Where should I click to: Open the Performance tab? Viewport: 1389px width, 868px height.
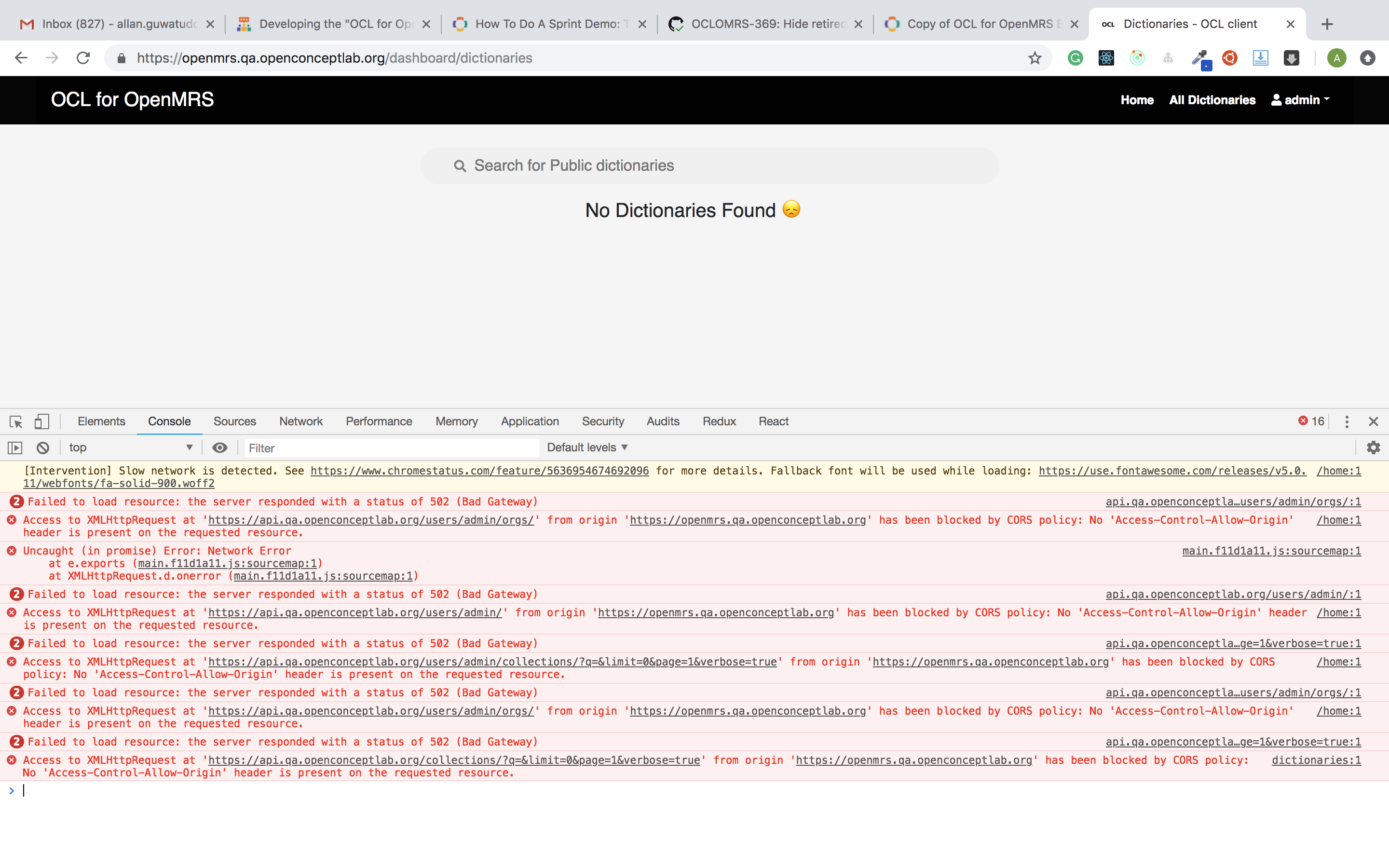pos(379,421)
